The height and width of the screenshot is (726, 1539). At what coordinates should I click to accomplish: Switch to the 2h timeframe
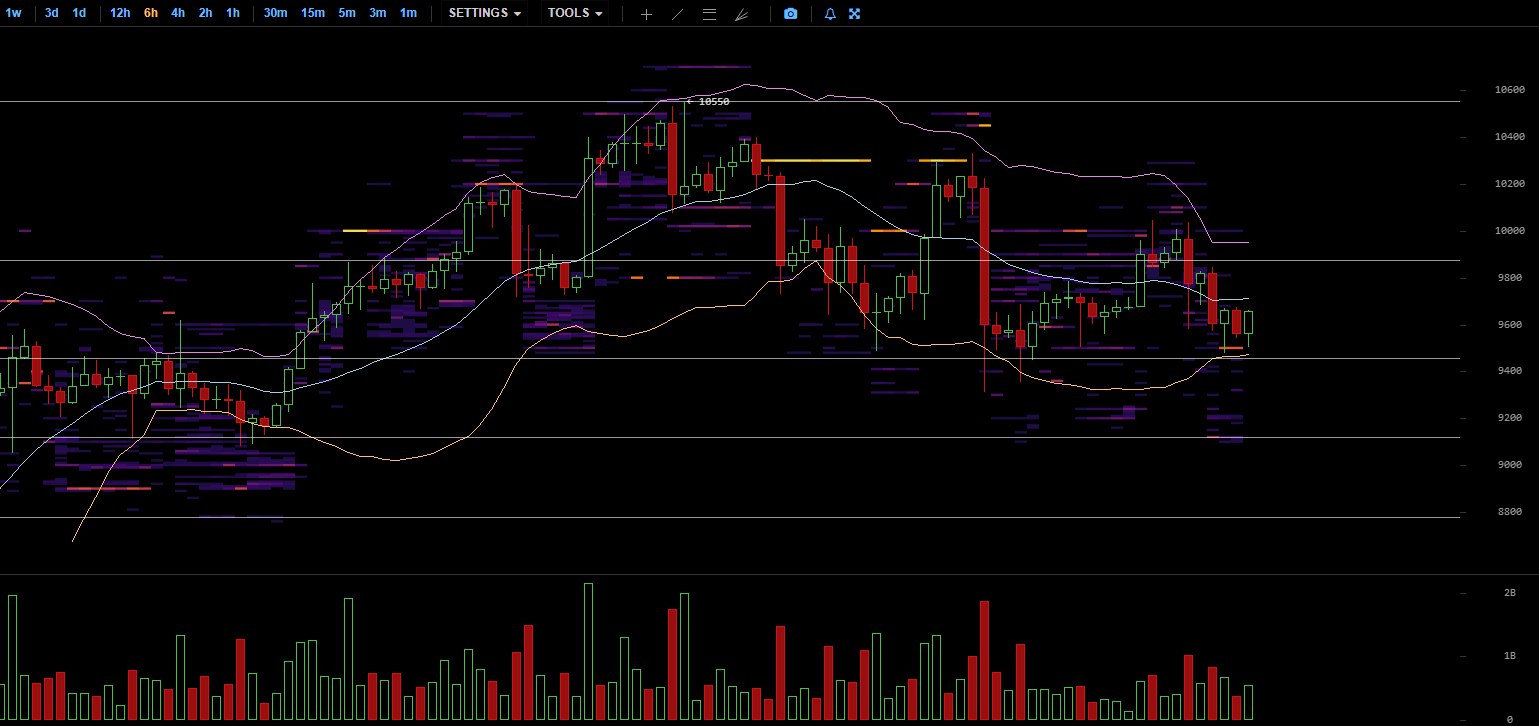tap(205, 14)
